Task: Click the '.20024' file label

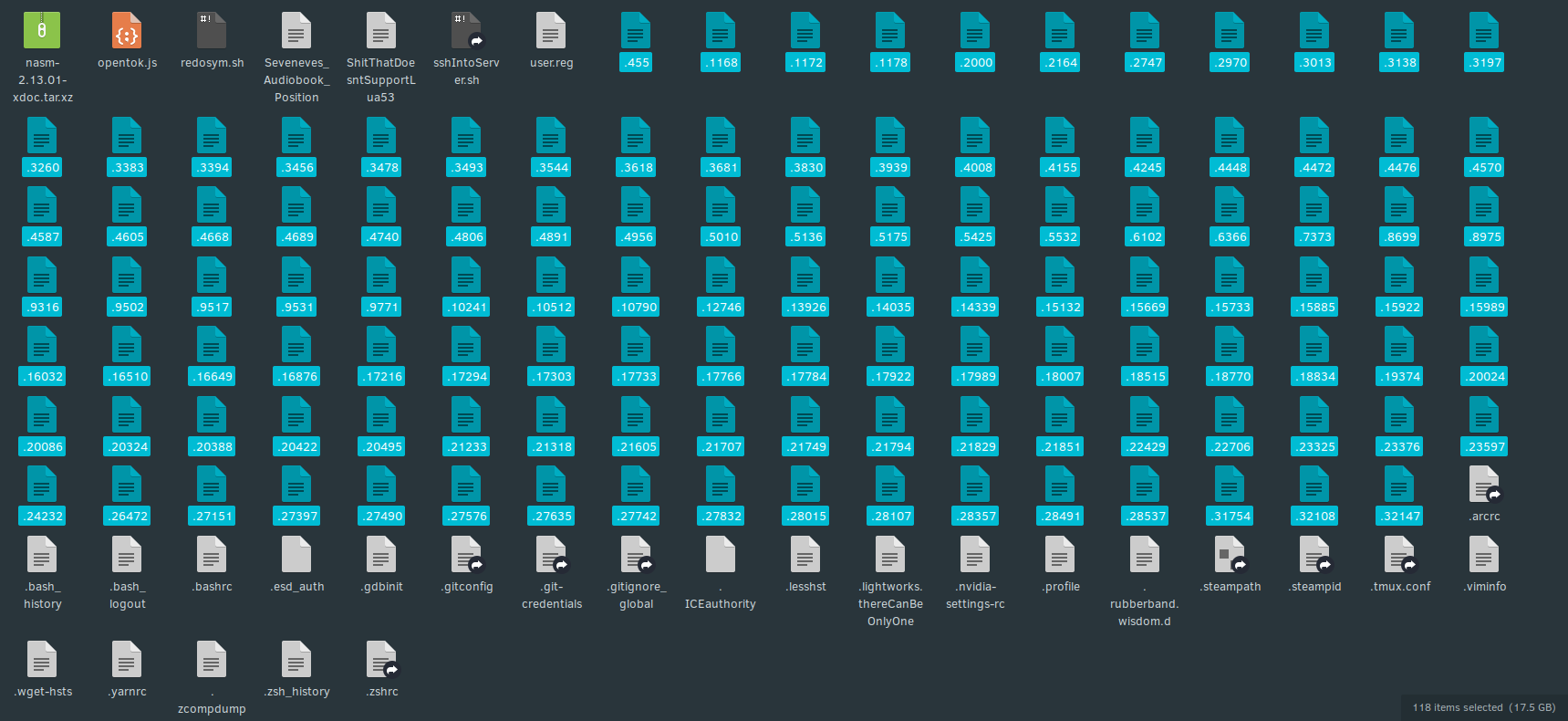Action: pos(1484,377)
